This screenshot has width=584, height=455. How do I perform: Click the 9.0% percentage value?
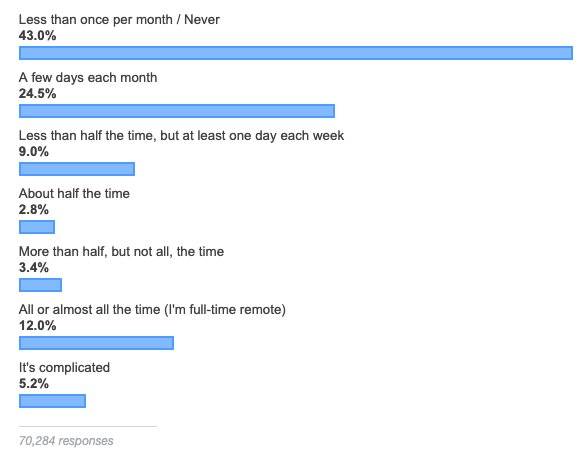coord(34,152)
